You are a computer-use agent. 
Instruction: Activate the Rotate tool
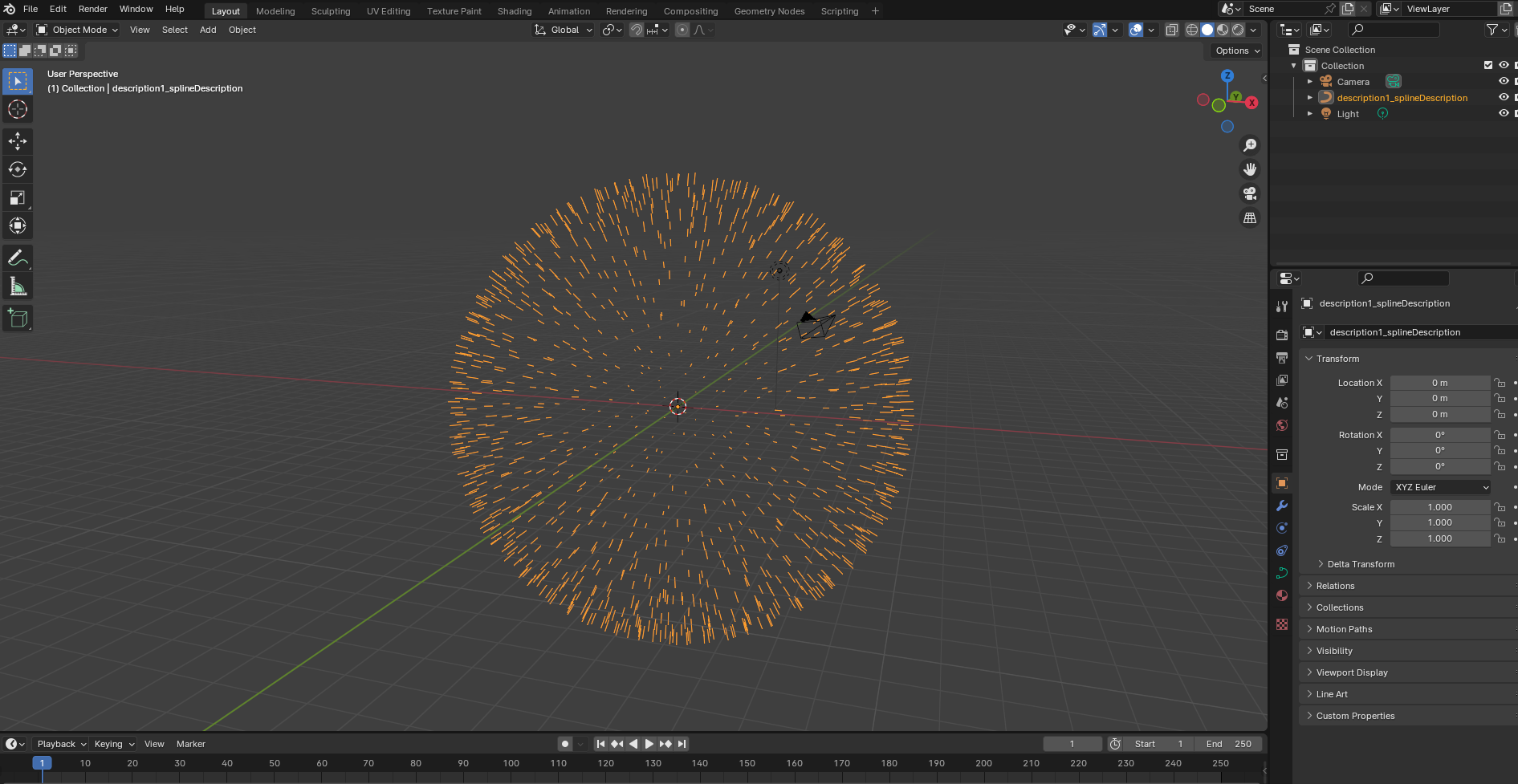18,169
